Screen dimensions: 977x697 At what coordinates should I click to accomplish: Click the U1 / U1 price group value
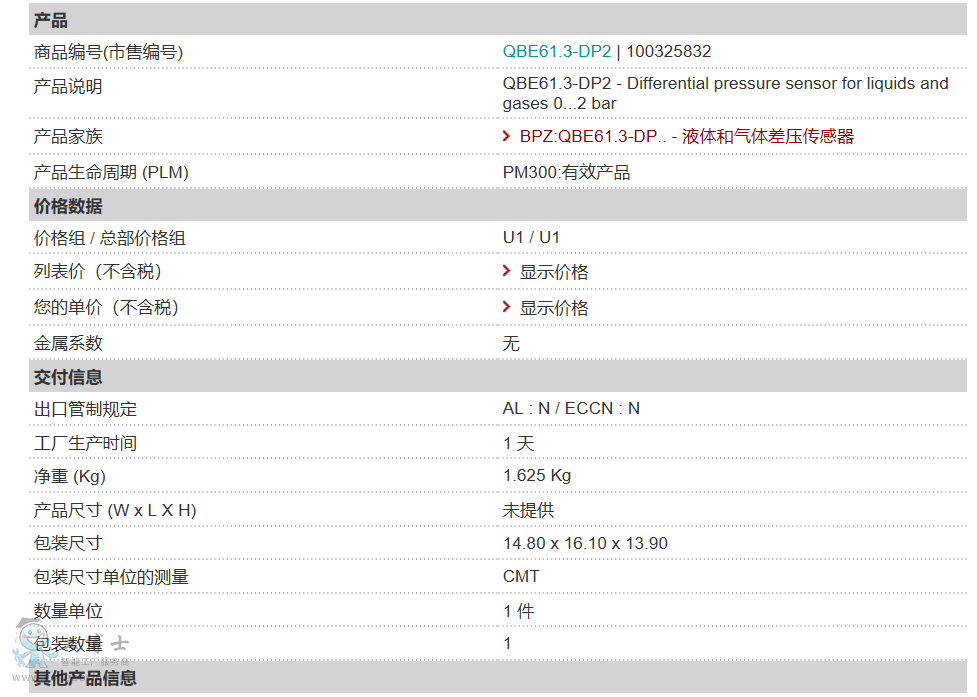point(531,238)
